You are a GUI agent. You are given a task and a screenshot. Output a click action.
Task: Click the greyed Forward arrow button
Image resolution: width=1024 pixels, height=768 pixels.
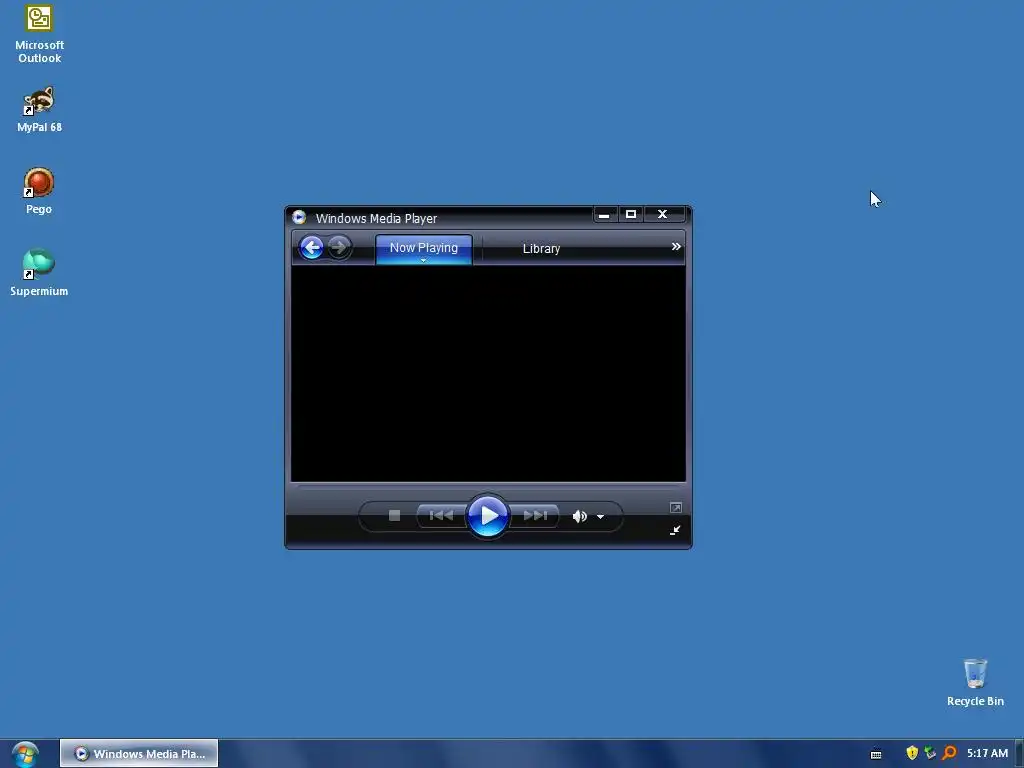tap(339, 248)
